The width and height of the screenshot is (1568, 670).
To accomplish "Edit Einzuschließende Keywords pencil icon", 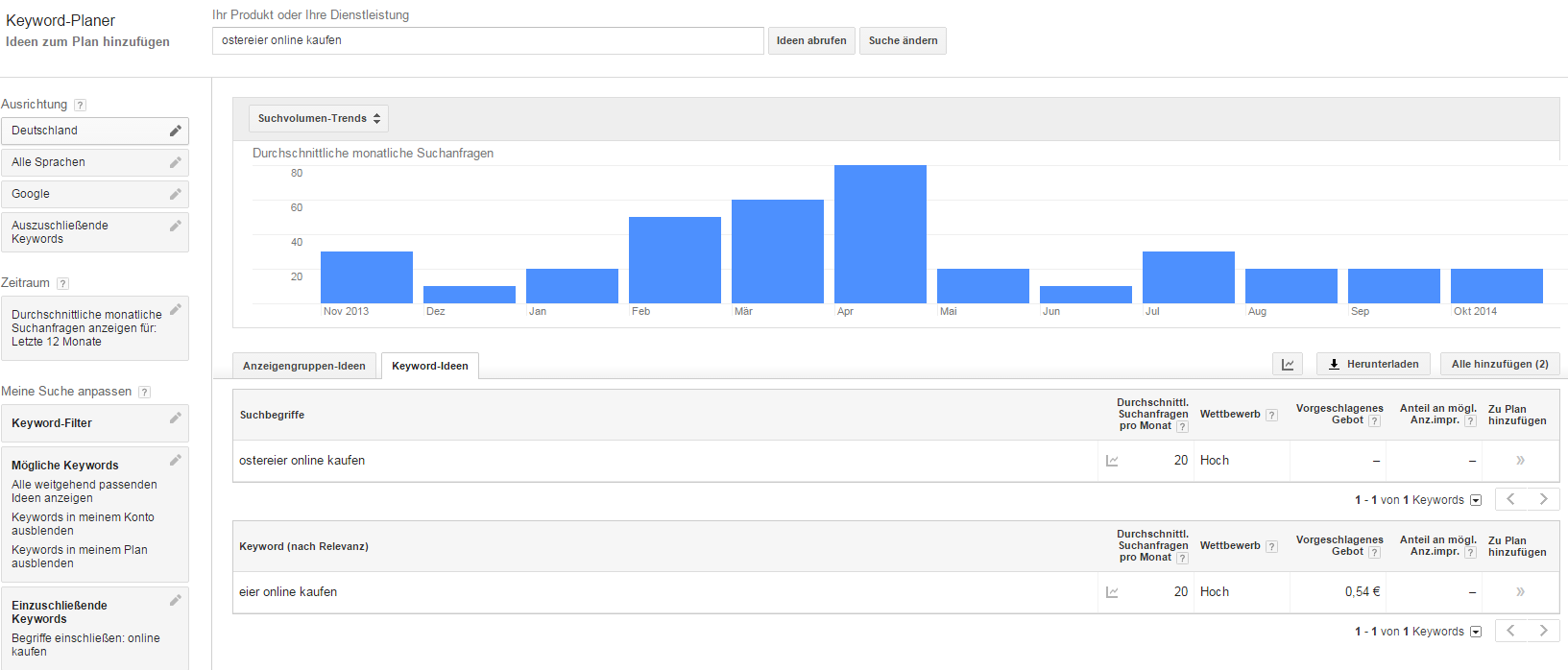I will pyautogui.click(x=176, y=600).
